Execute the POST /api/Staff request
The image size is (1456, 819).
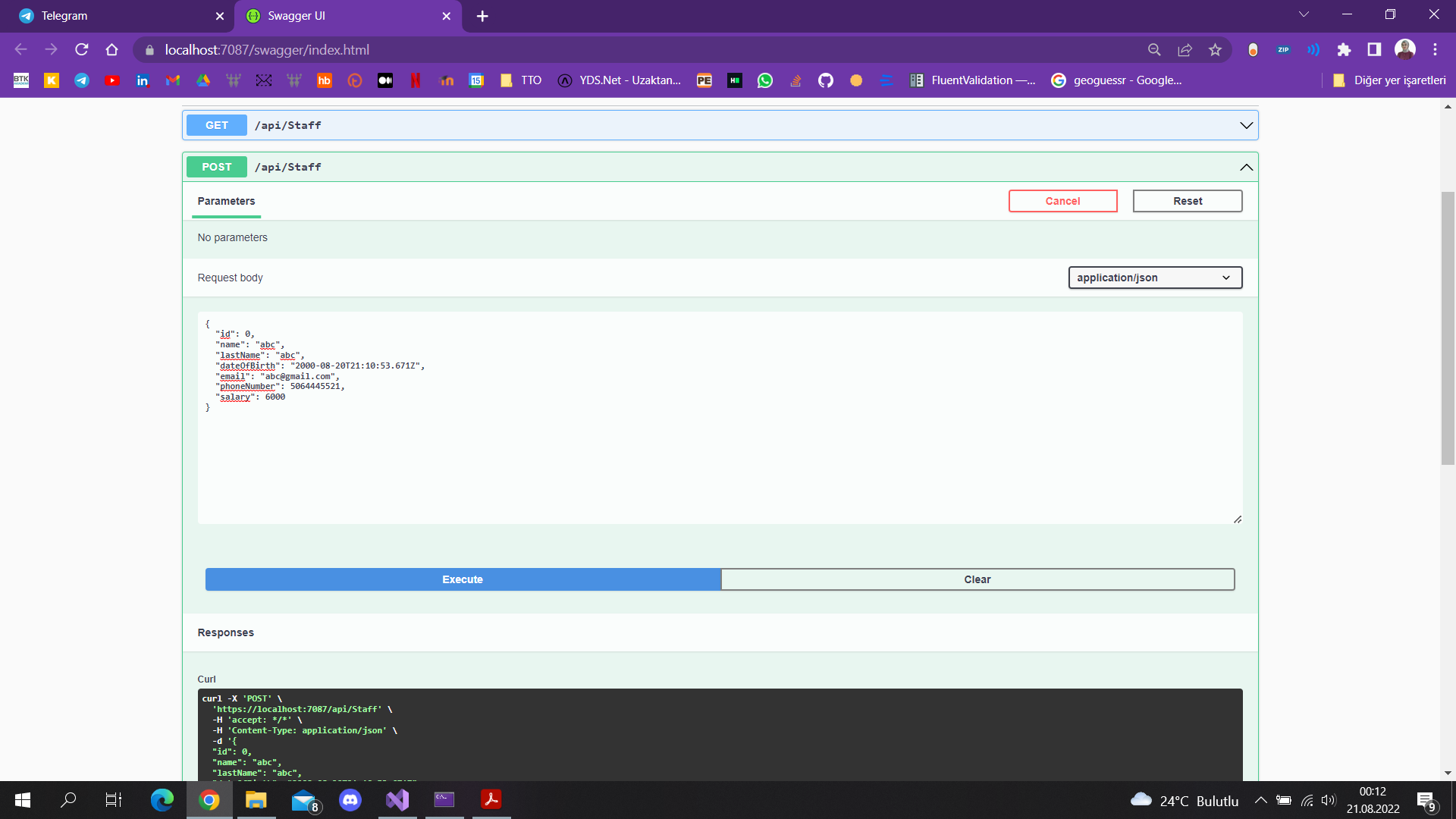click(462, 579)
